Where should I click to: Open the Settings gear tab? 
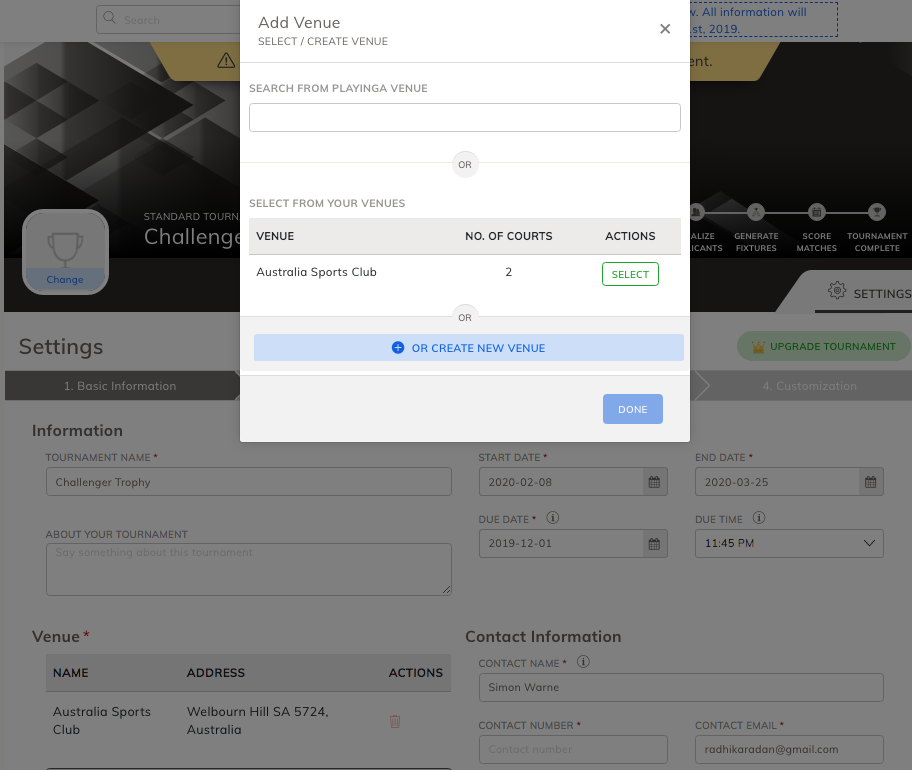[x=837, y=290]
